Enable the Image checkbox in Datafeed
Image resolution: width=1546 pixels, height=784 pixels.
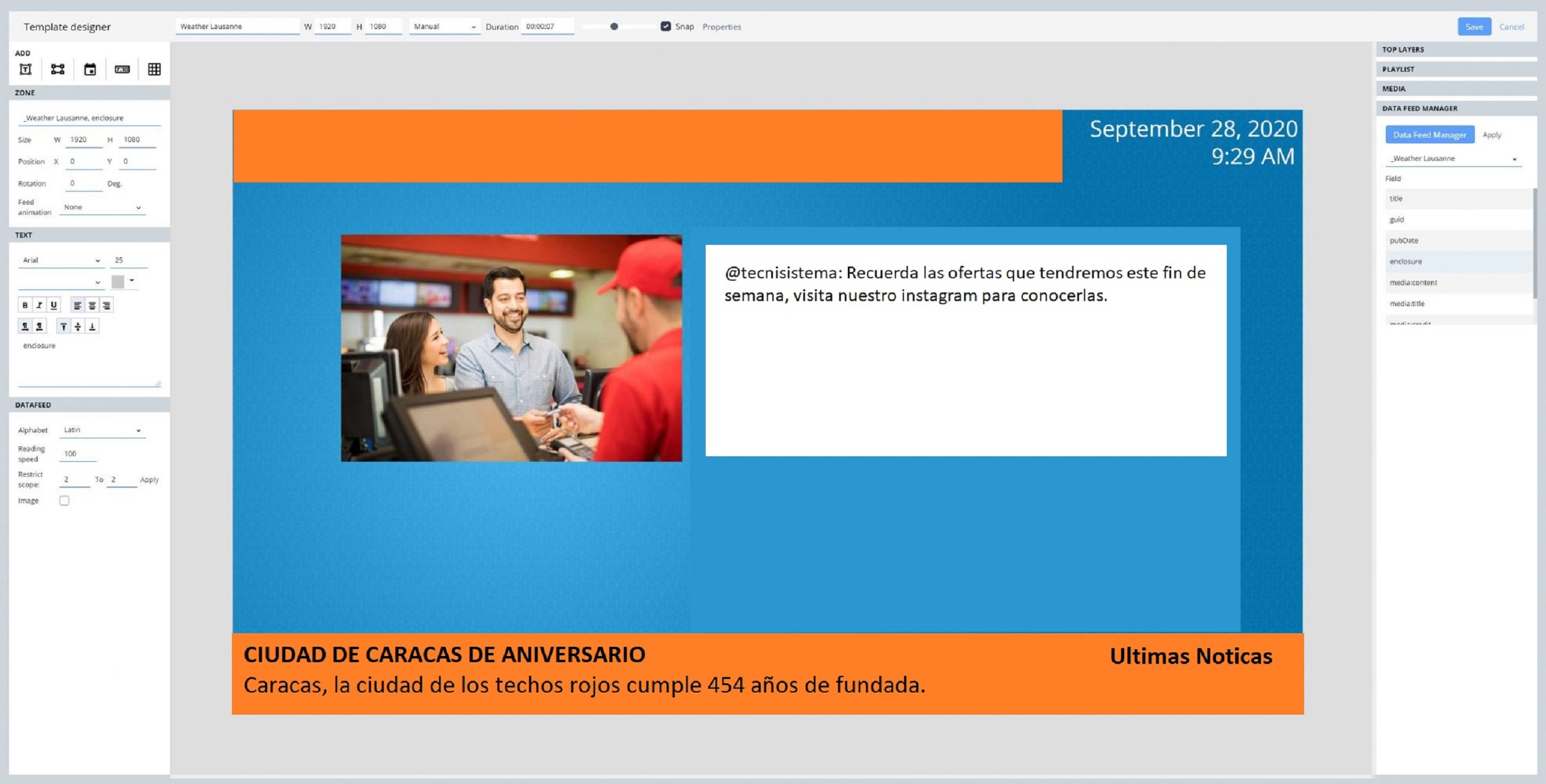click(x=64, y=501)
